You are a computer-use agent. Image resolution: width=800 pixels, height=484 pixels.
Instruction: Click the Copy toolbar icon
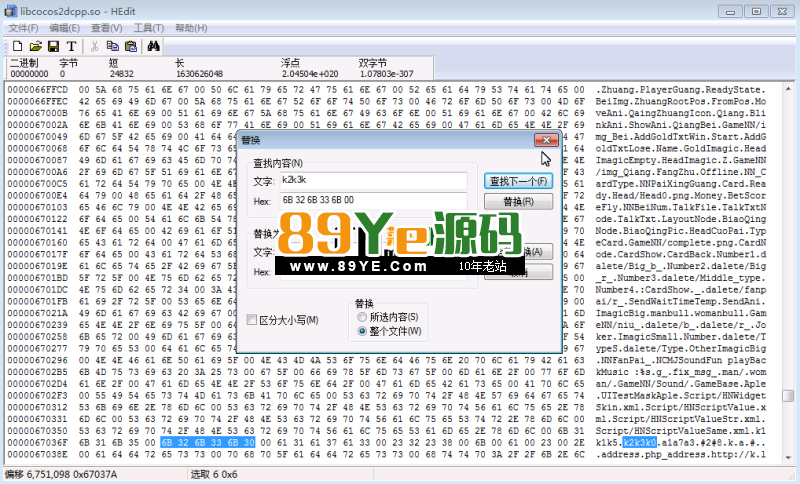tap(113, 46)
